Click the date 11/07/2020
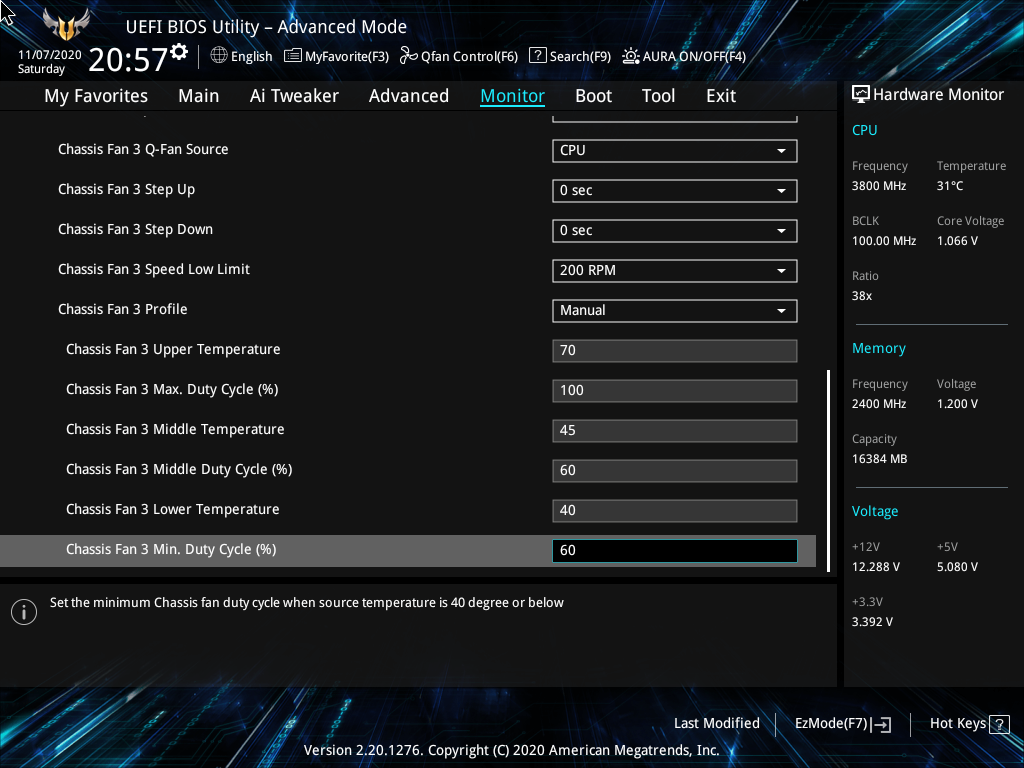Viewport: 1024px width, 768px height. [50, 55]
